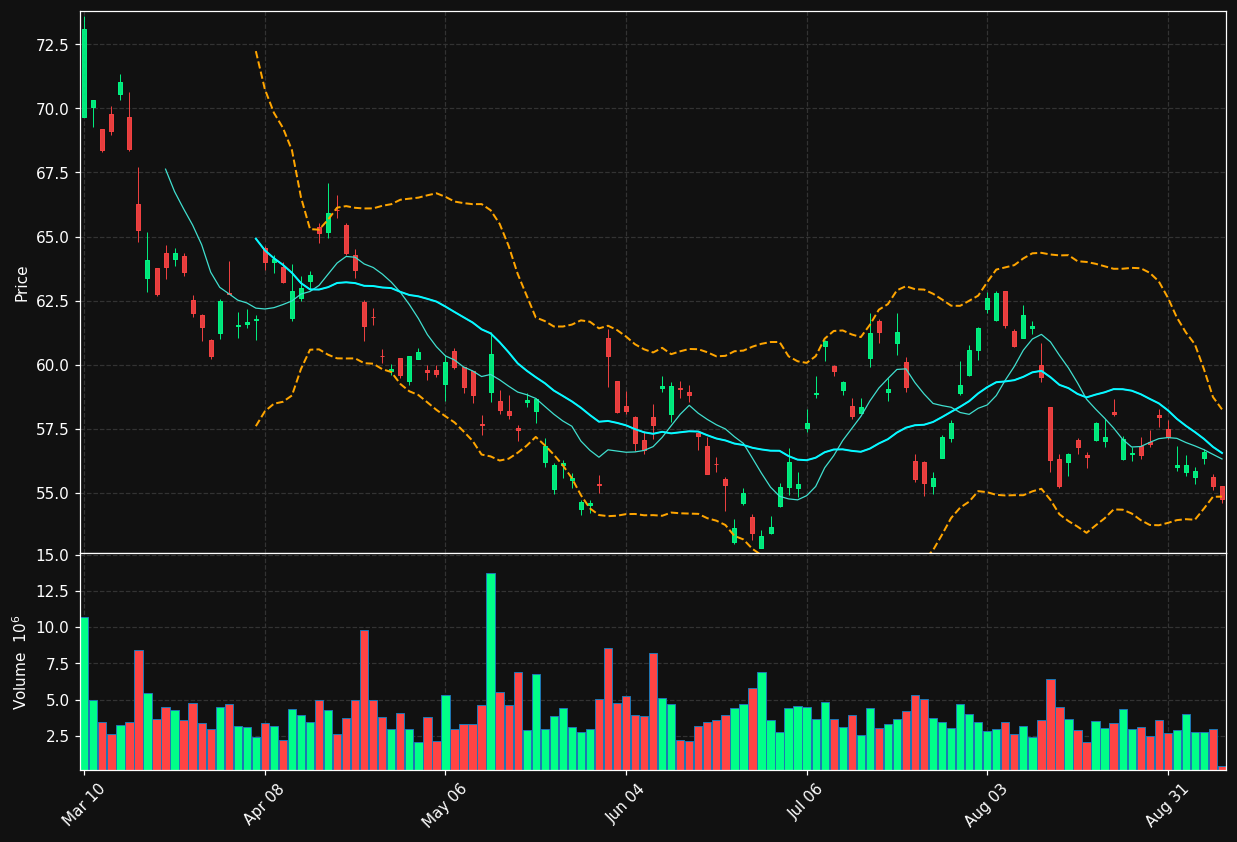Viewport: 1237px width, 842px height.
Task: Select the 55.0 price tick label
Action: 52,493
